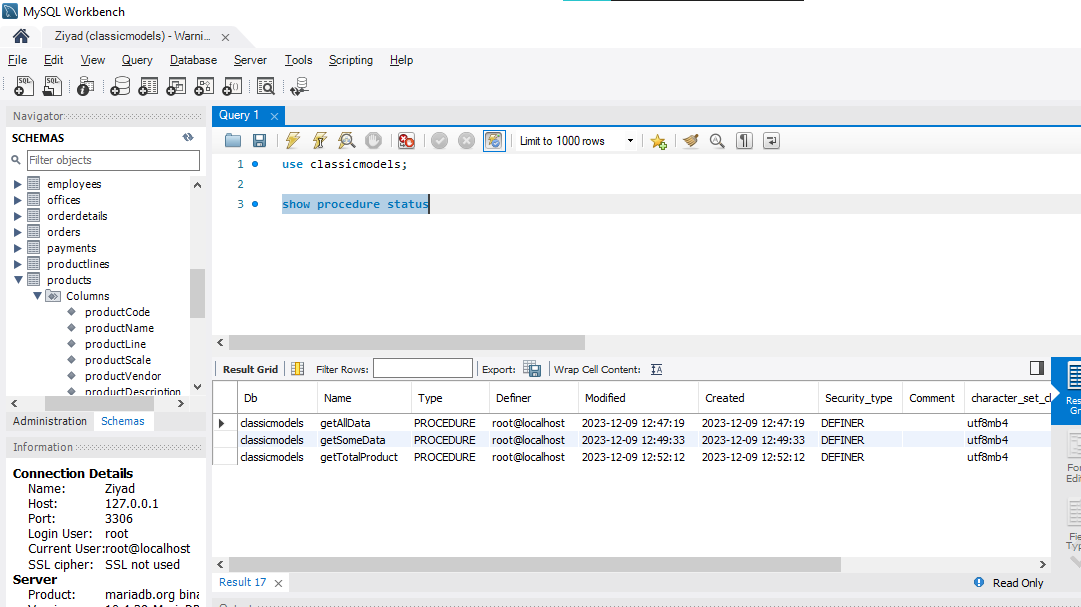Create new function toolbar icon
Viewport: 1081px width, 607px height.
232,86
